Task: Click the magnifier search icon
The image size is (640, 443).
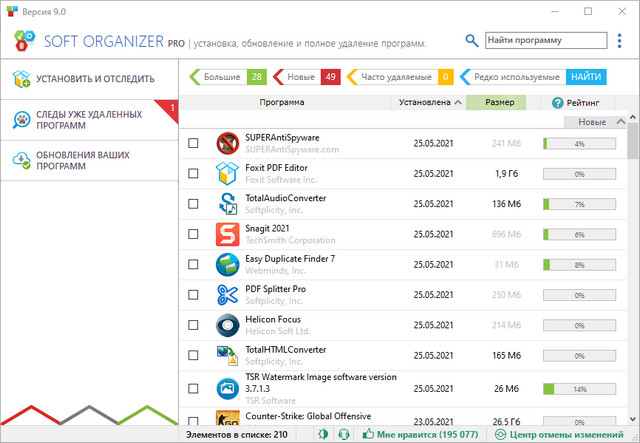Action: click(x=472, y=41)
